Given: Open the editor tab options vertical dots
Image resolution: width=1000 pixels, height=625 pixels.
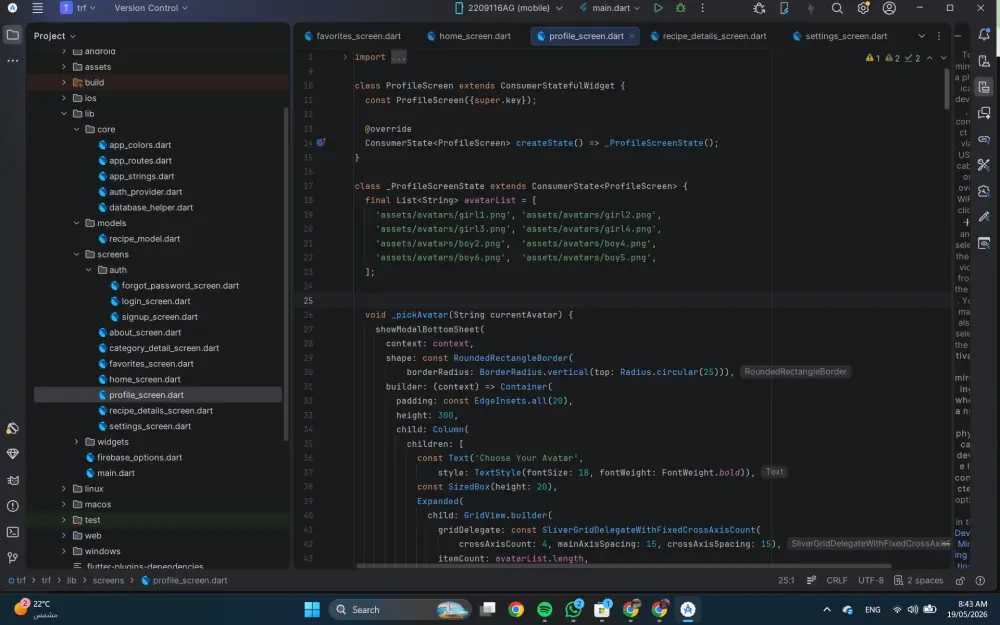Looking at the screenshot, I should click(x=939, y=36).
